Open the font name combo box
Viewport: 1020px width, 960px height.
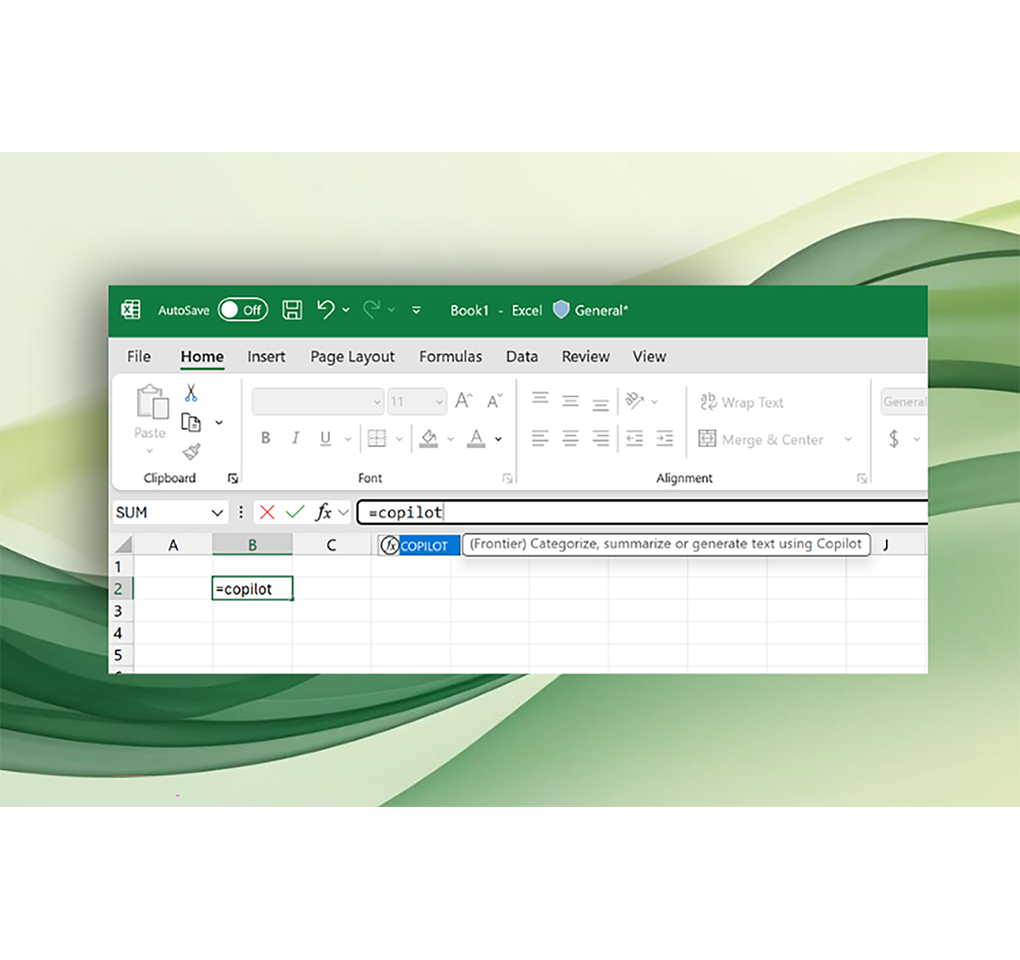pos(317,402)
